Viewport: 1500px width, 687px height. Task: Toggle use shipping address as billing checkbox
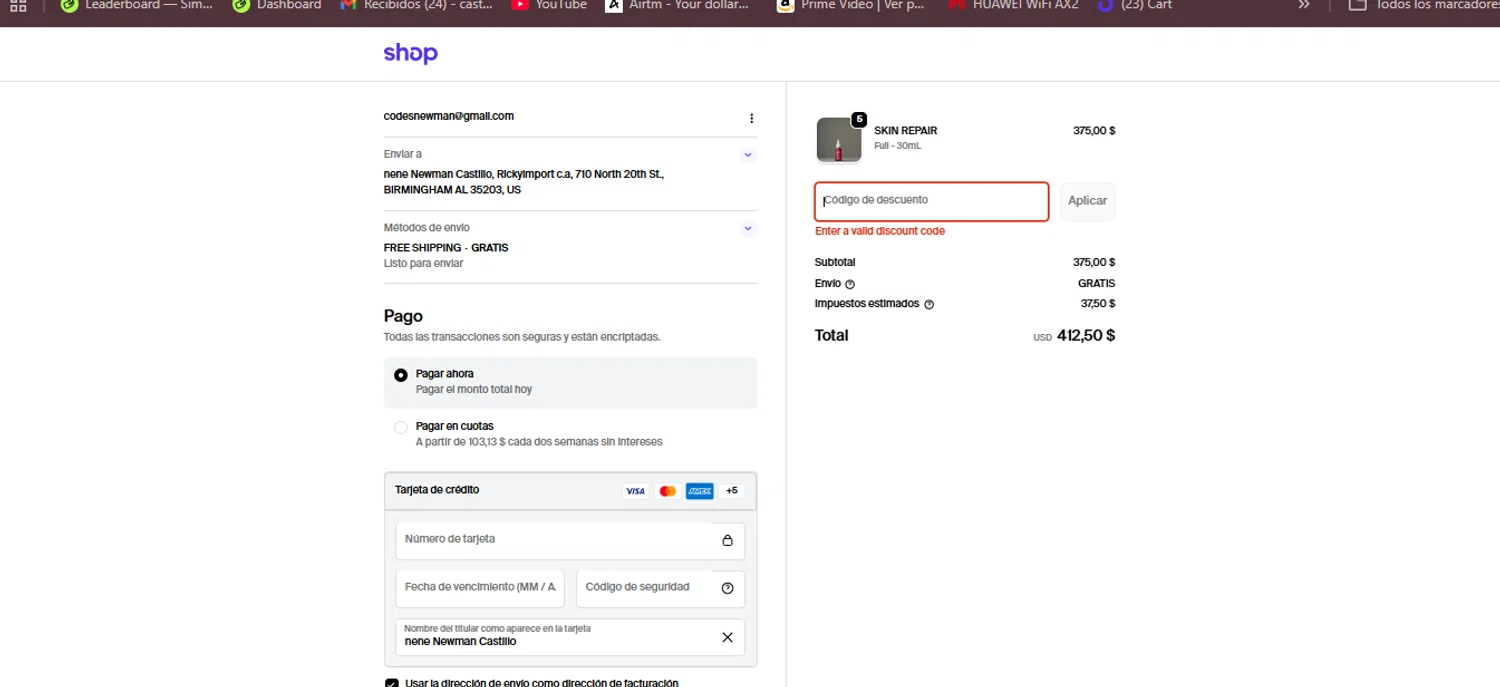tap(392, 683)
